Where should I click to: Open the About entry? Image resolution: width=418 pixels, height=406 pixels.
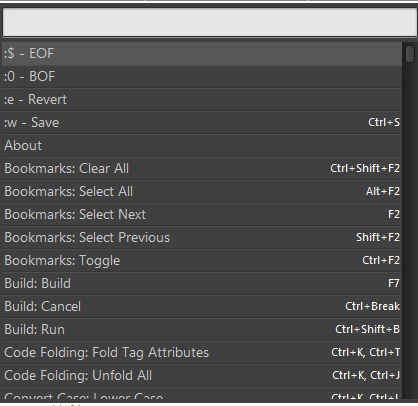tap(202, 146)
